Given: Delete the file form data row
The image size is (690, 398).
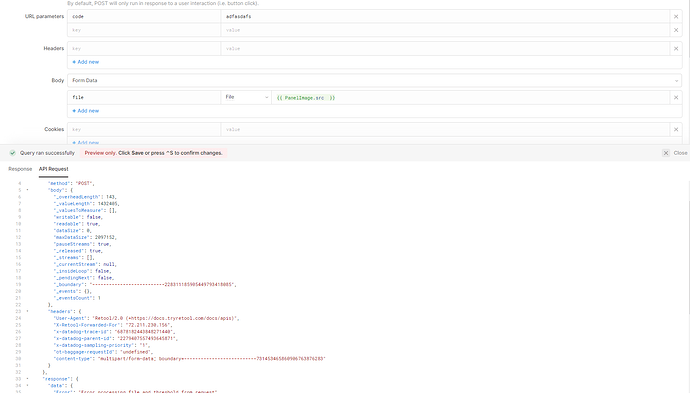Looking at the screenshot, I should [x=676, y=98].
